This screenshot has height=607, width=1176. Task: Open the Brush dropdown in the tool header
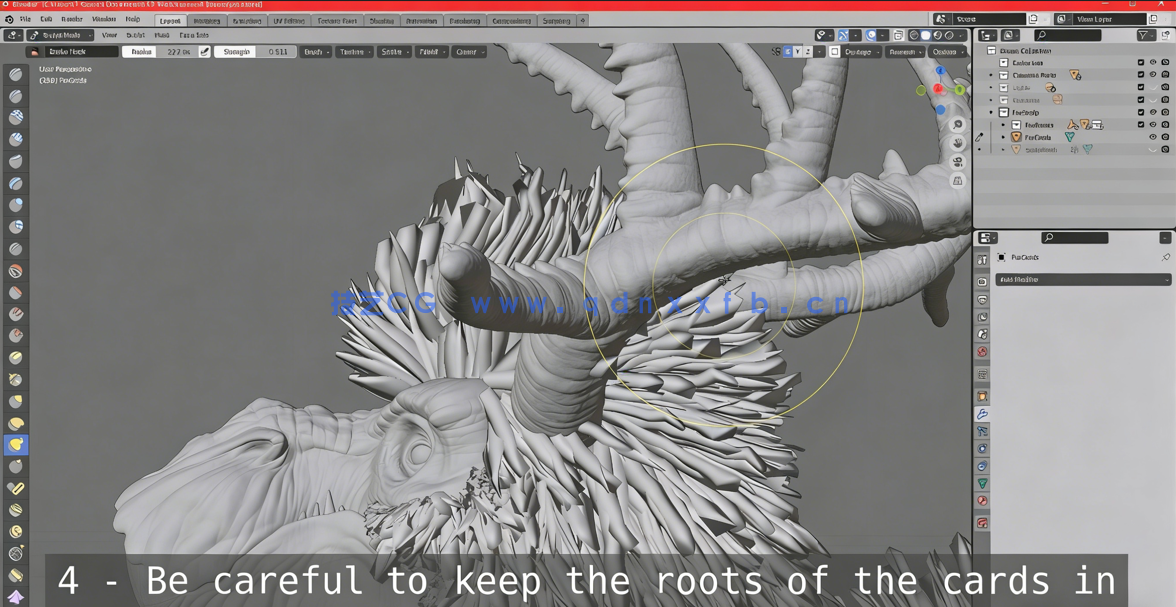tap(312, 51)
